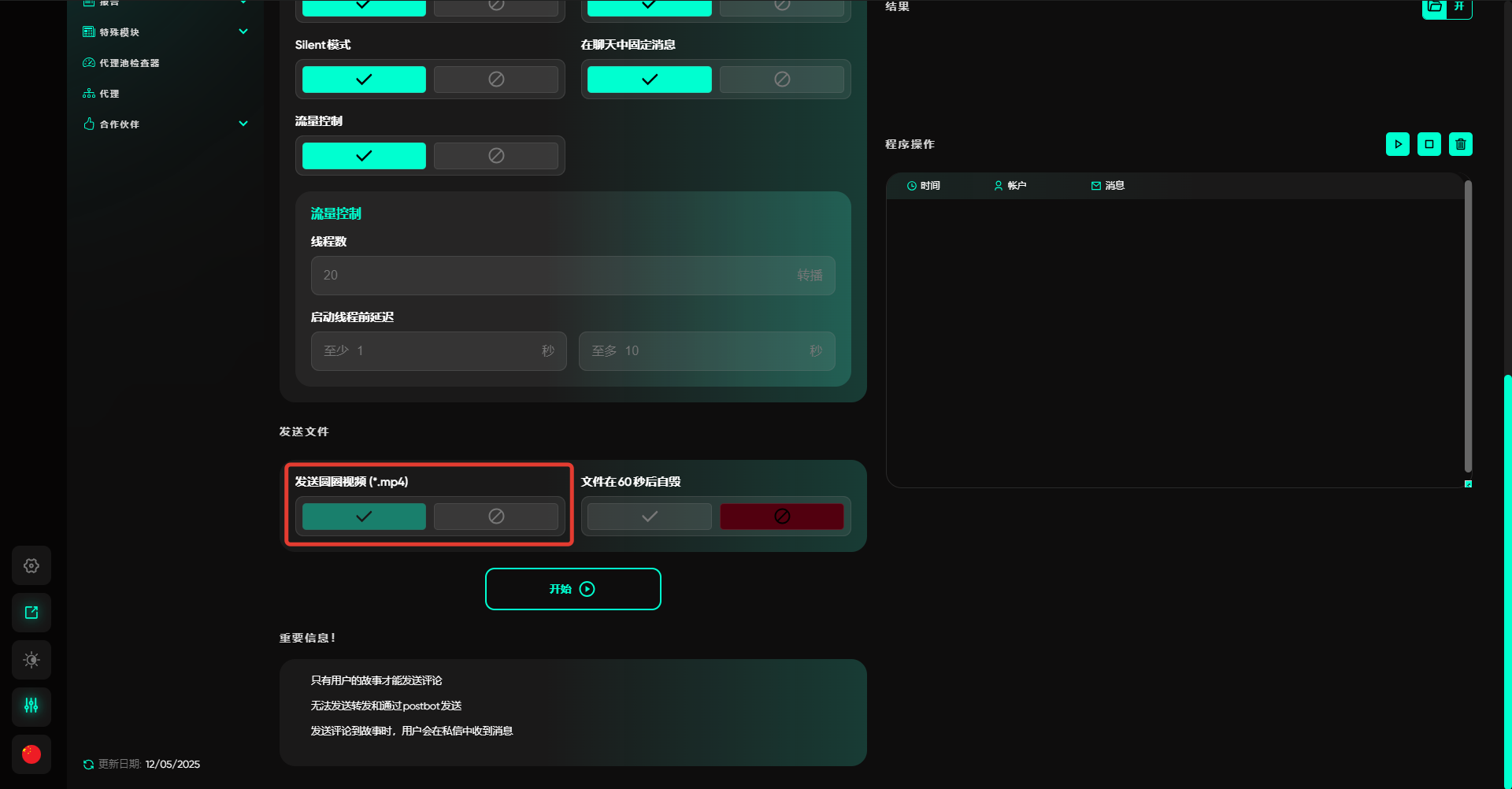
Task: Open the results folder icon
Action: [x=1435, y=7]
